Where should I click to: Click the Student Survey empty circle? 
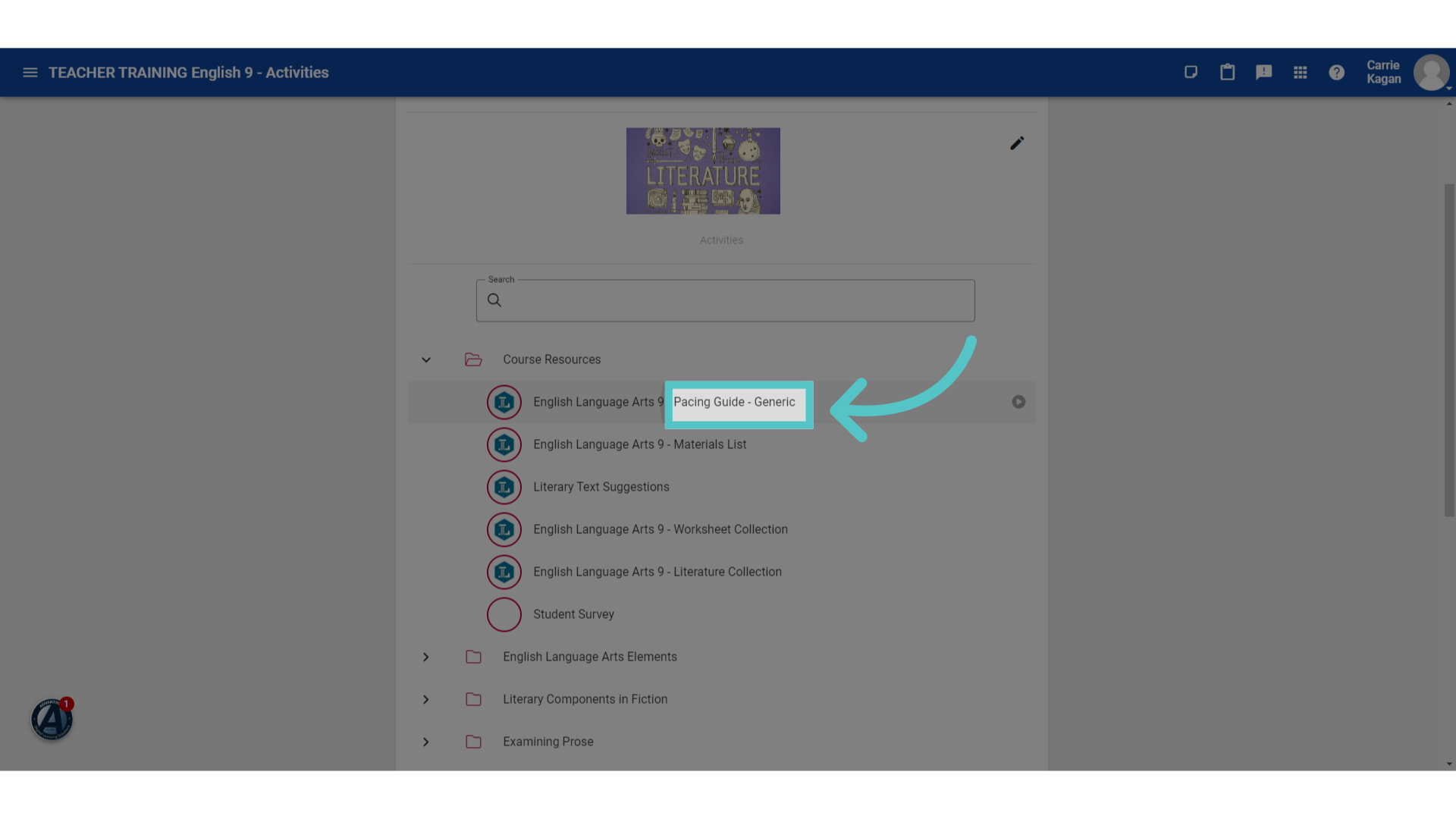(504, 614)
